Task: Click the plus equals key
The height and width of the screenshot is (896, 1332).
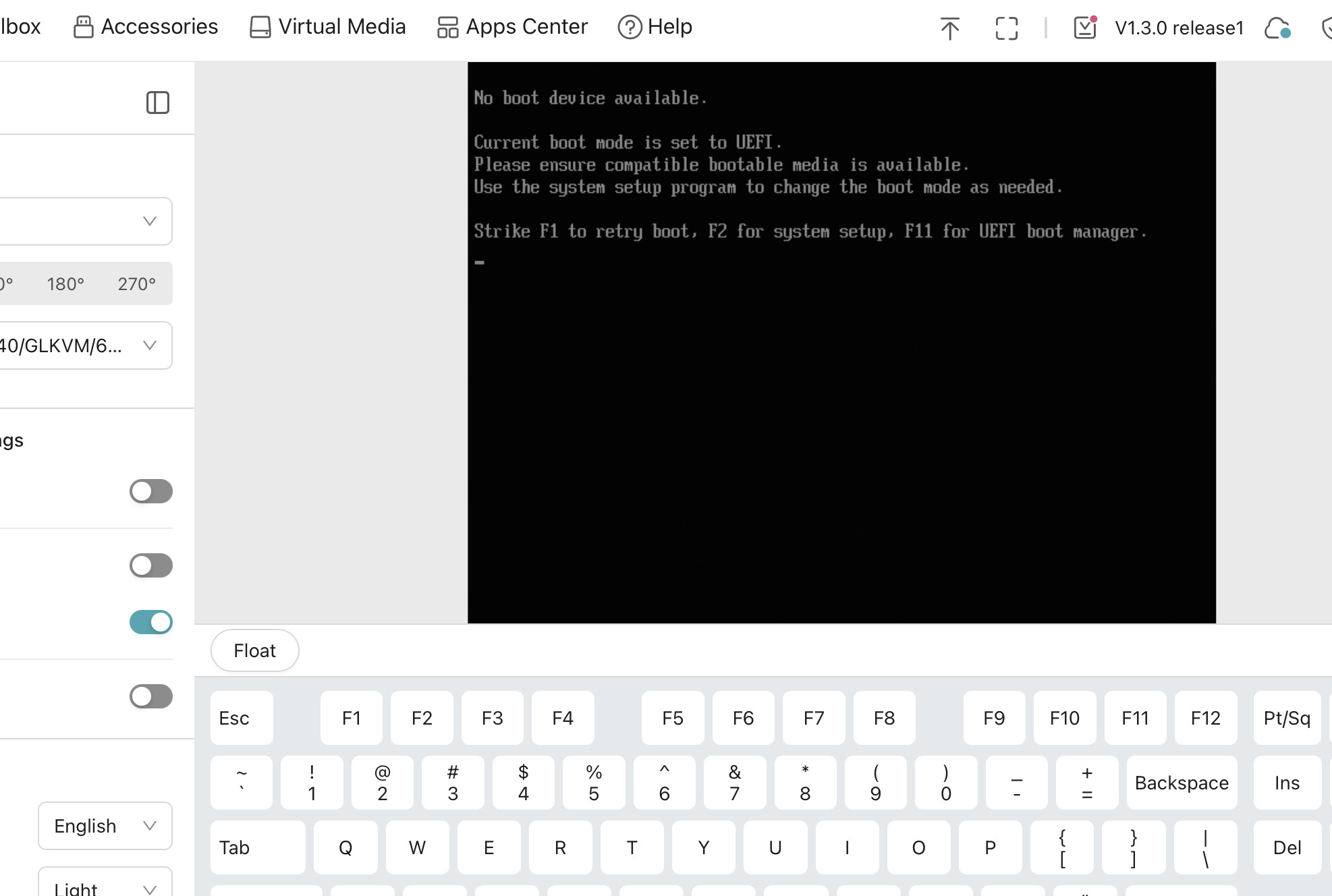Action: tap(1088, 783)
